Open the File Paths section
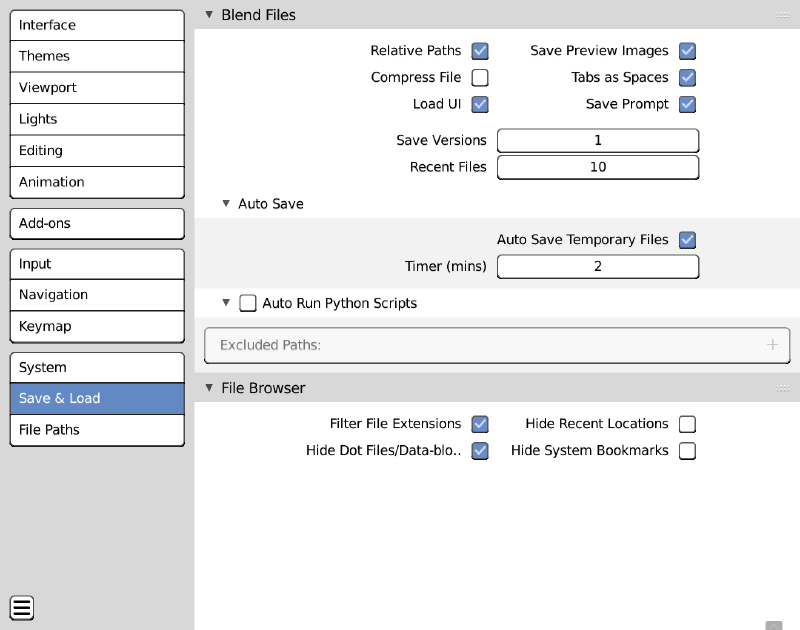Image resolution: width=800 pixels, height=630 pixels. click(97, 430)
